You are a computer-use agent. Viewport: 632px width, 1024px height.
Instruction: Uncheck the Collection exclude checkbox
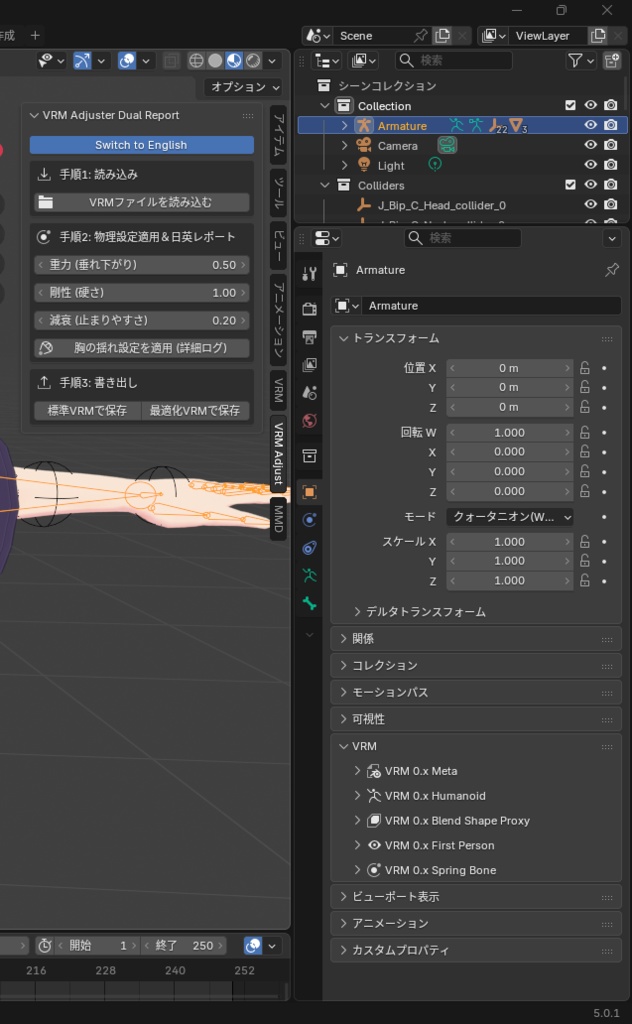tap(570, 105)
